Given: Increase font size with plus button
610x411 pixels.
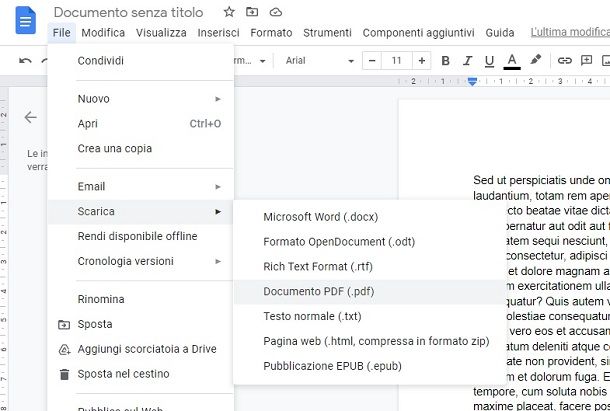Looking at the screenshot, I should coord(422,61).
